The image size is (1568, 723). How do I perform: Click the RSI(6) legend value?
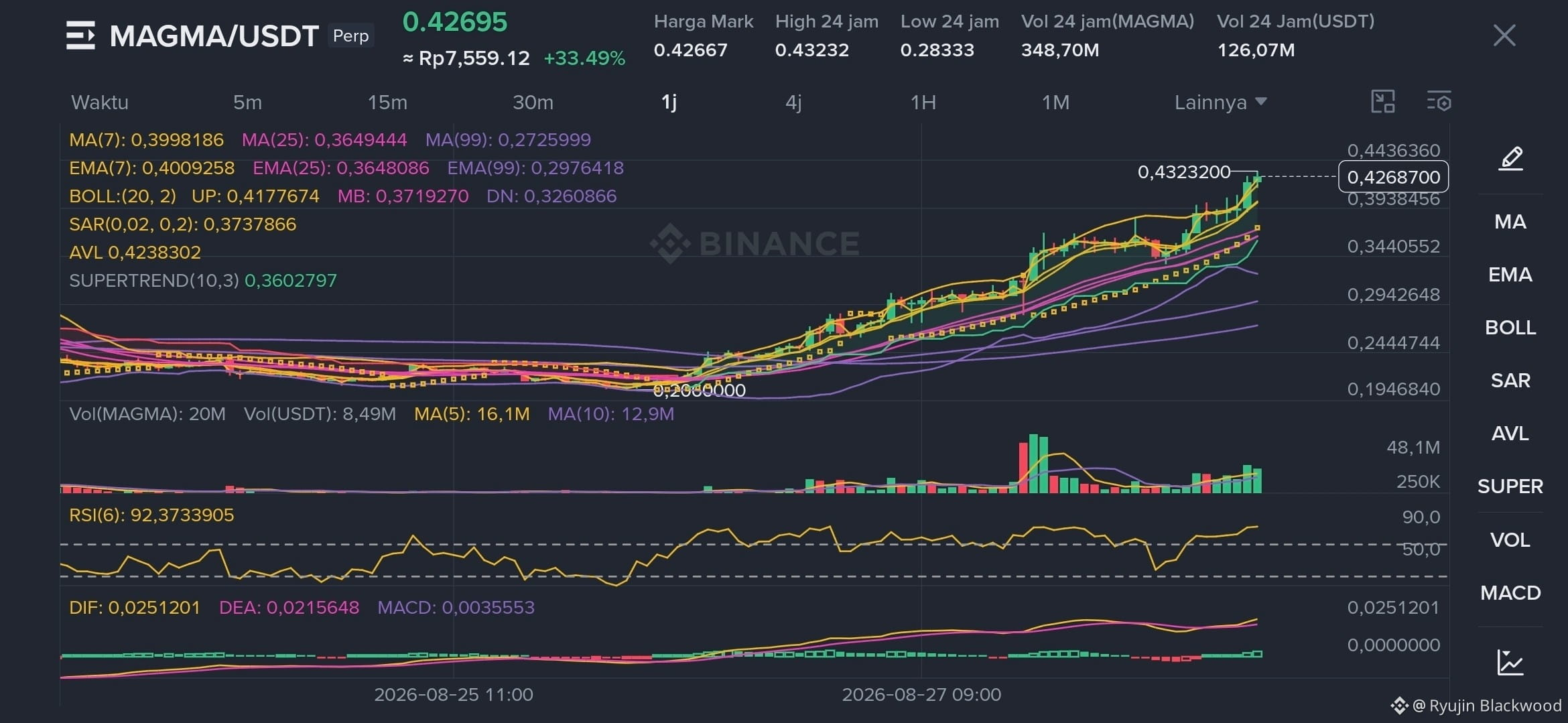[151, 515]
